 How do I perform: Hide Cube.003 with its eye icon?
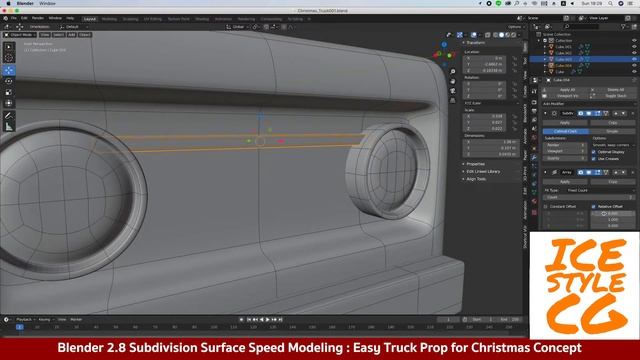(x=634, y=59)
